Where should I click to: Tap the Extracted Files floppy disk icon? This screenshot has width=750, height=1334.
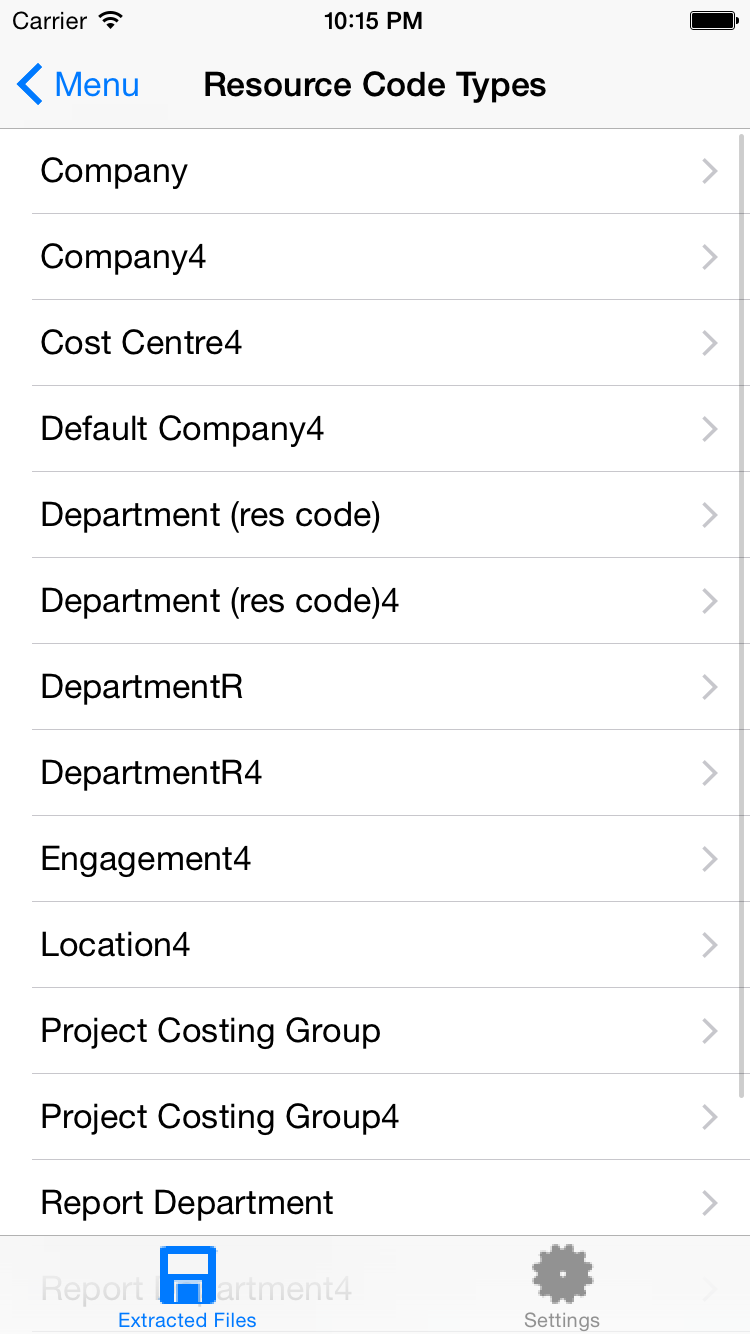187,1274
